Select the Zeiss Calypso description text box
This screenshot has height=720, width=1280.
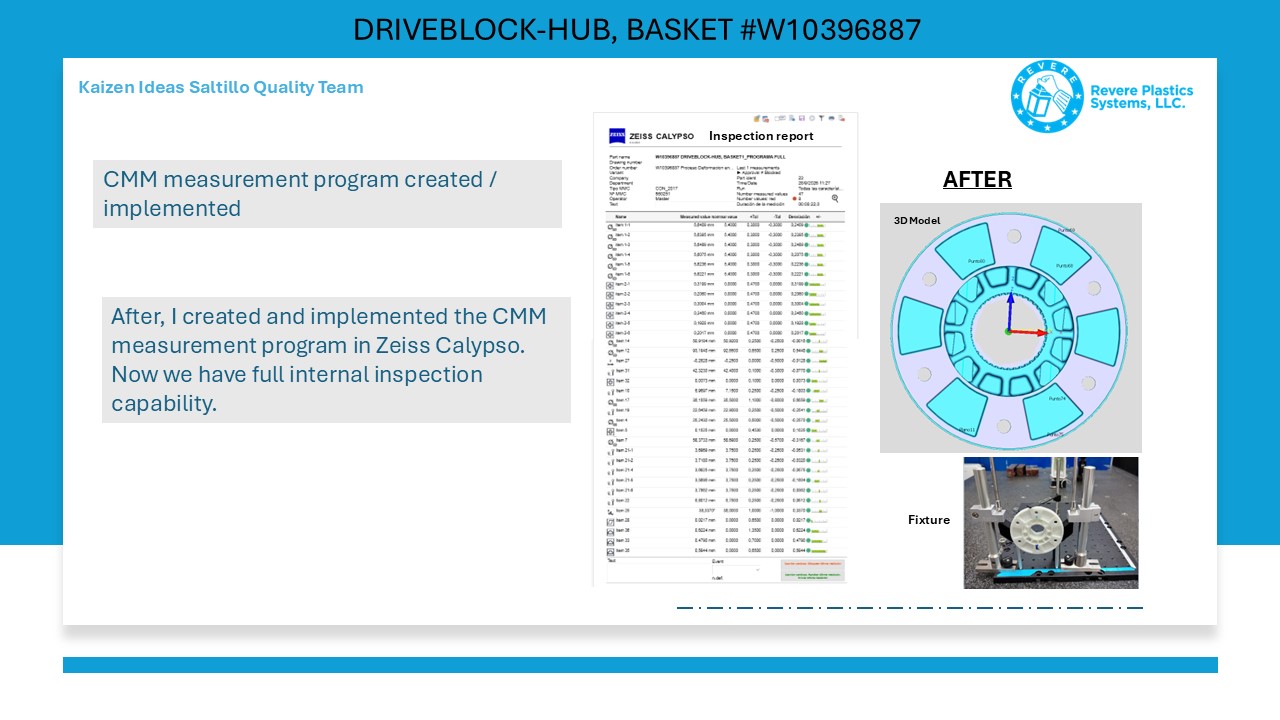336,360
